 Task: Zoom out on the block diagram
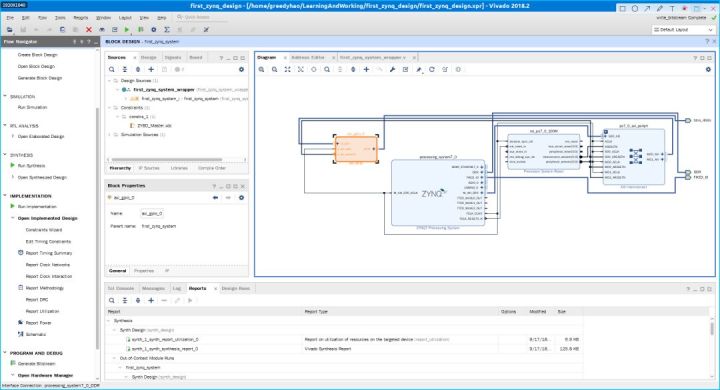pyautogui.click(x=274, y=69)
